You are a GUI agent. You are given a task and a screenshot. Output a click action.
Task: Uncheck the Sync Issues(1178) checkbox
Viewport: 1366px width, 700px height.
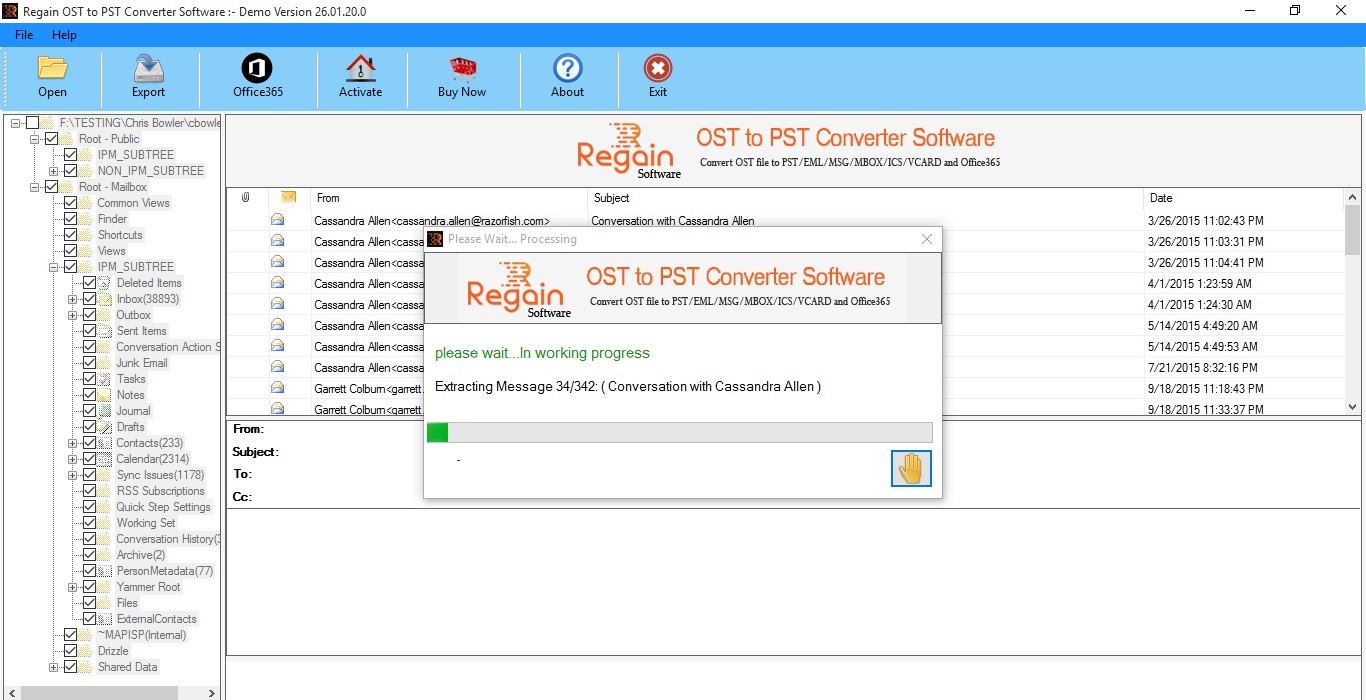[90, 475]
